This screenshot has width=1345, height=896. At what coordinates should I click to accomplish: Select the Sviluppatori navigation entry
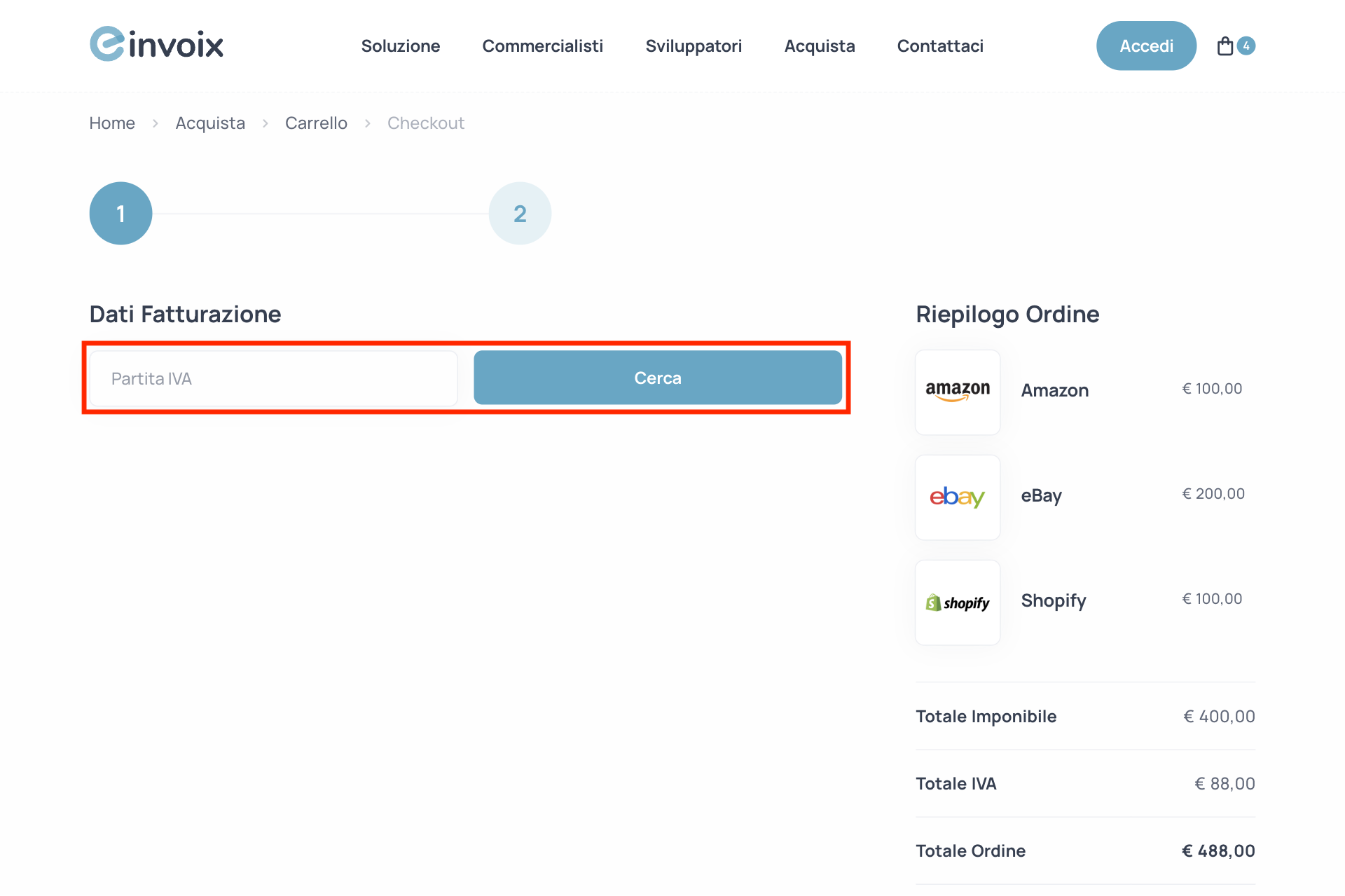[x=694, y=46]
